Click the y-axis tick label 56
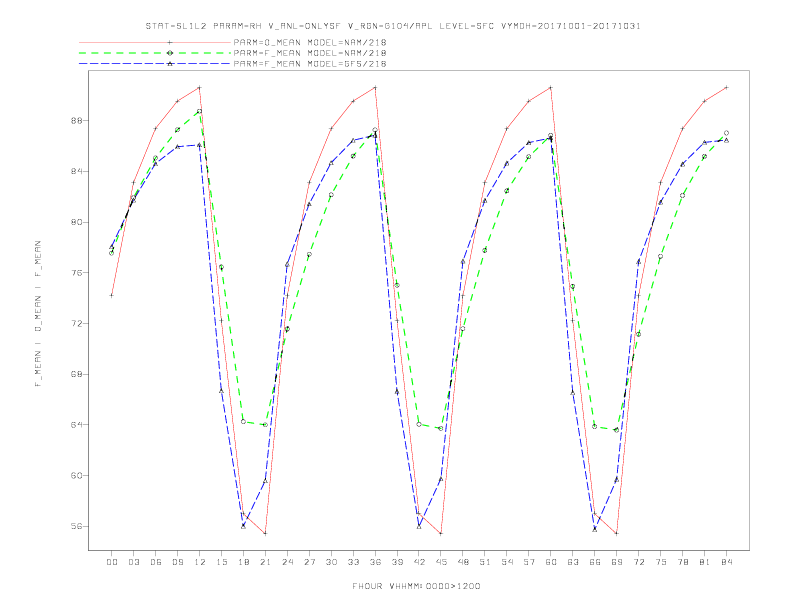The image size is (792, 612). pos(77,526)
